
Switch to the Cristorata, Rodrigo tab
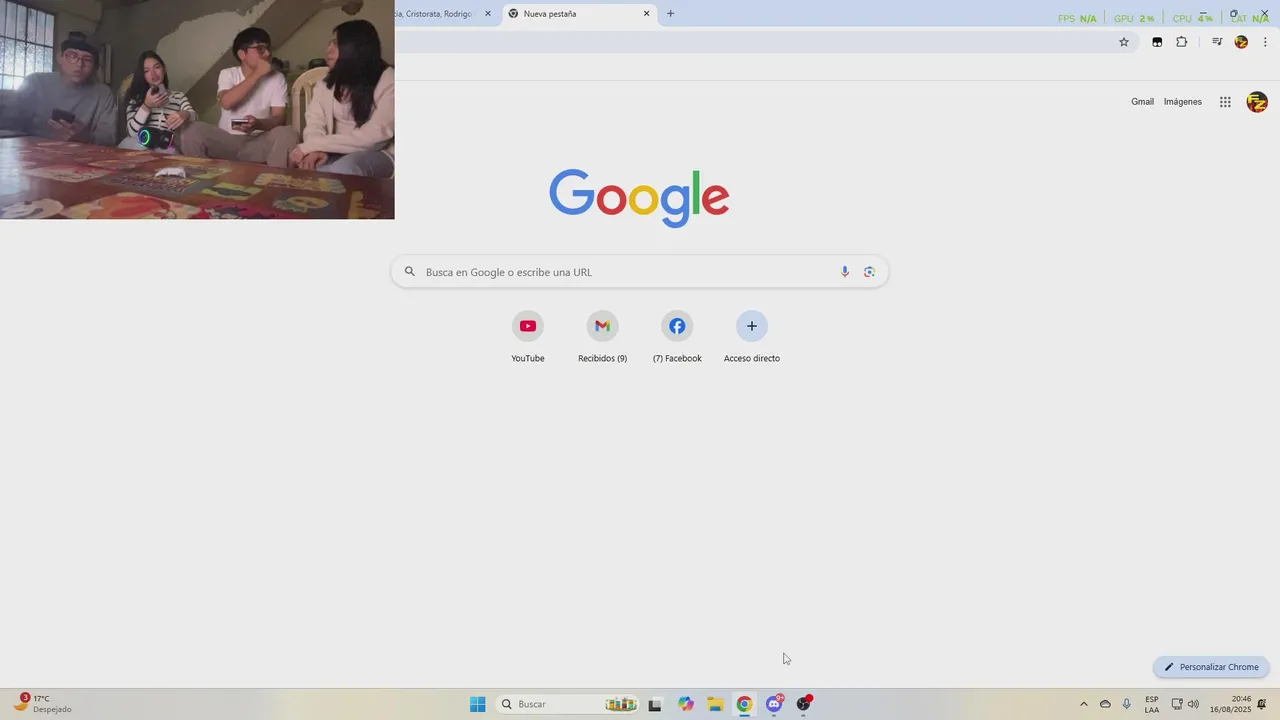tap(446, 14)
